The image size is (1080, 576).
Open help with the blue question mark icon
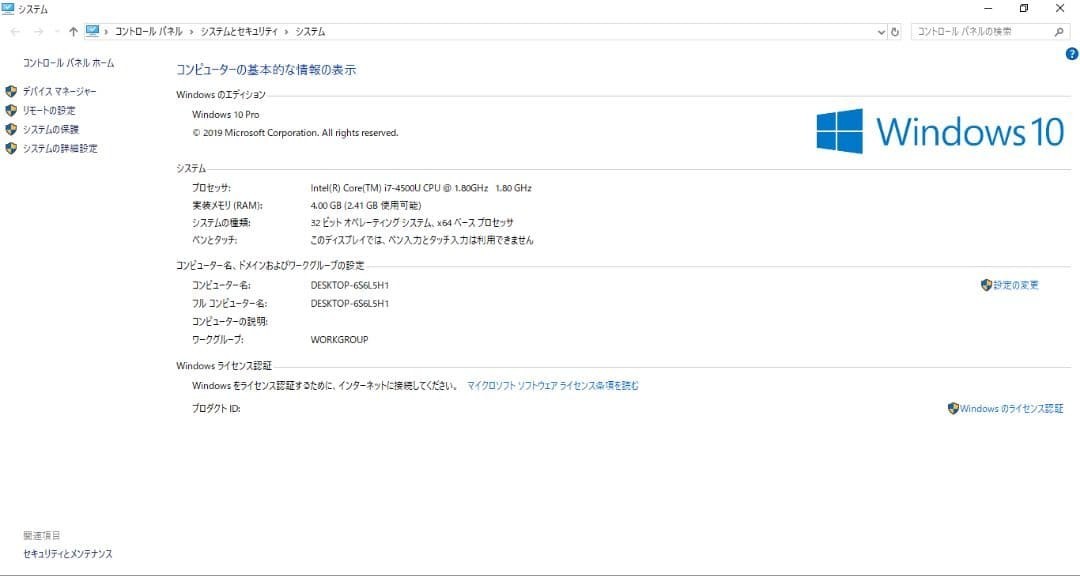(1072, 54)
